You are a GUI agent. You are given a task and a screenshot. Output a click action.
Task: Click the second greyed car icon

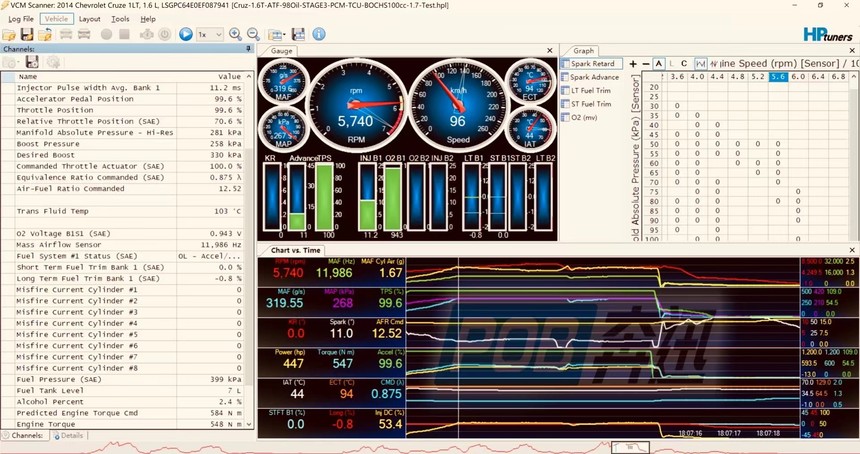[84, 35]
